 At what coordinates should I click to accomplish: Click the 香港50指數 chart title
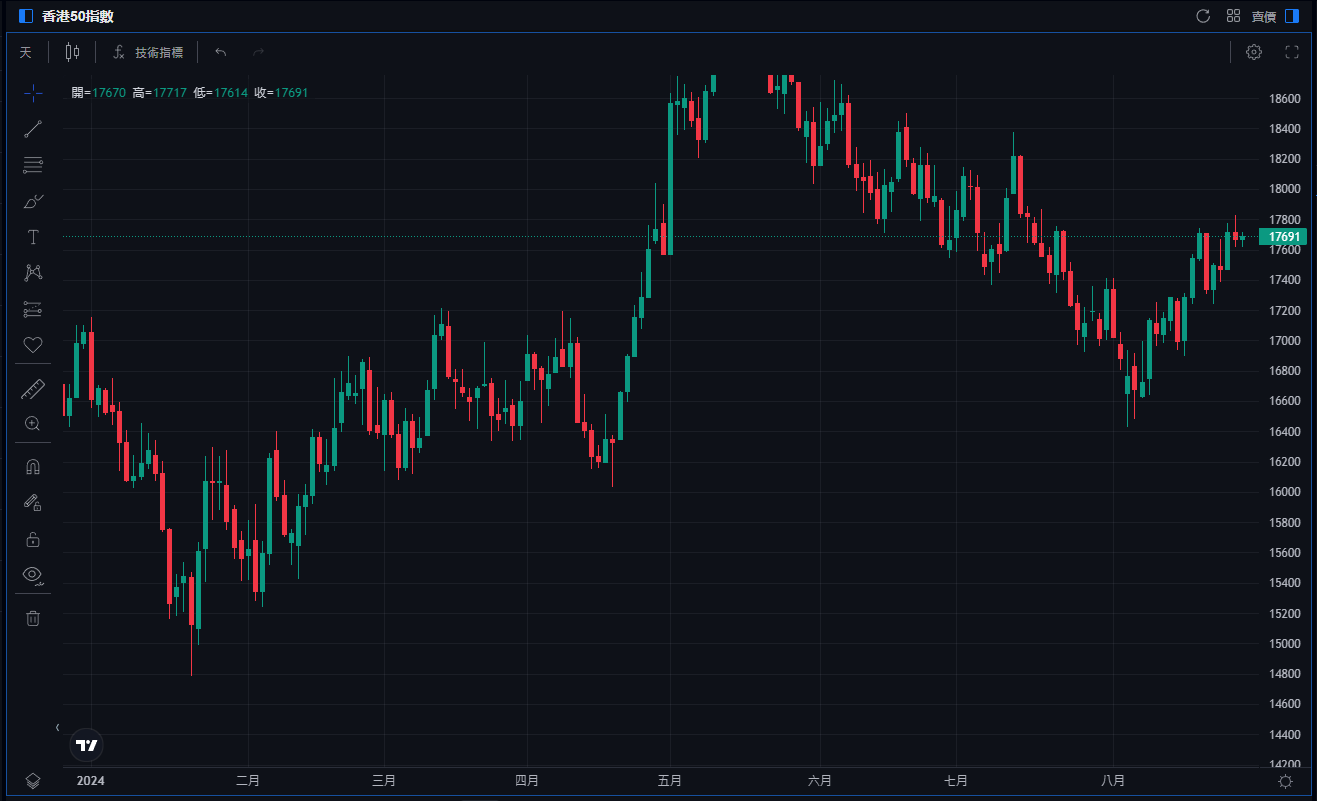pos(77,16)
